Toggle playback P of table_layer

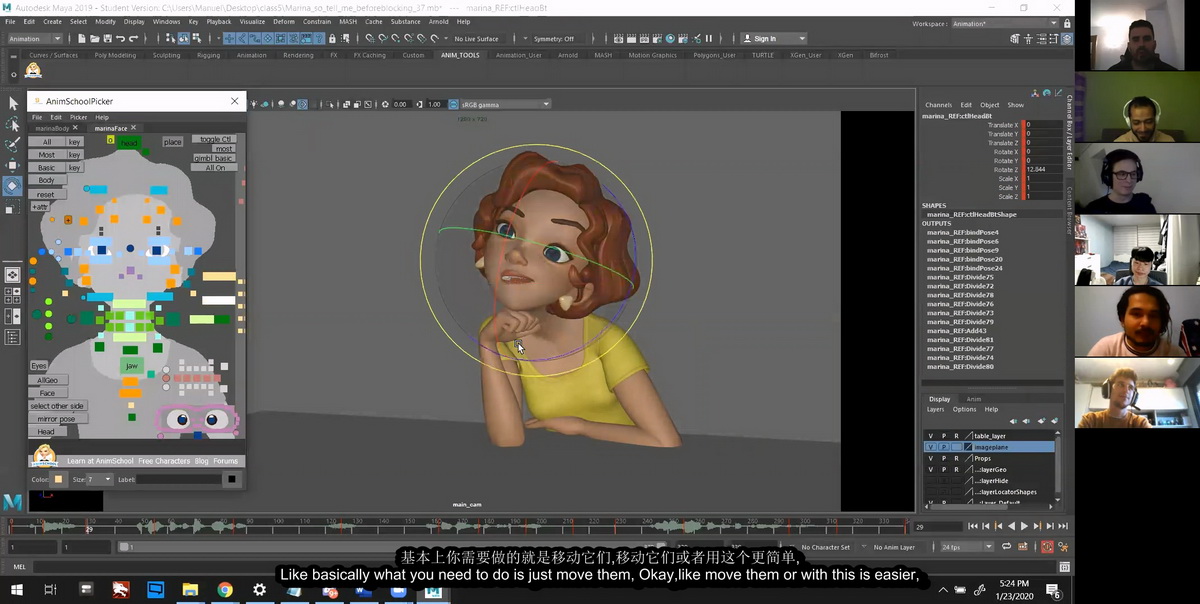943,436
